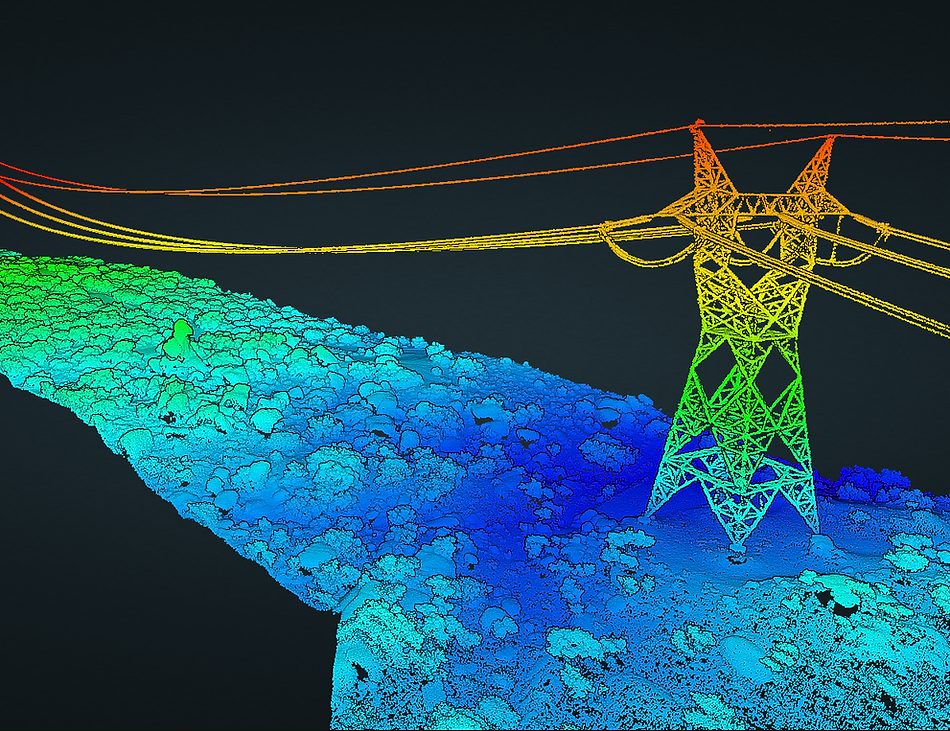950x731 pixels.
Task: Click the green X-brace in tower midsection
Action: (742, 400)
